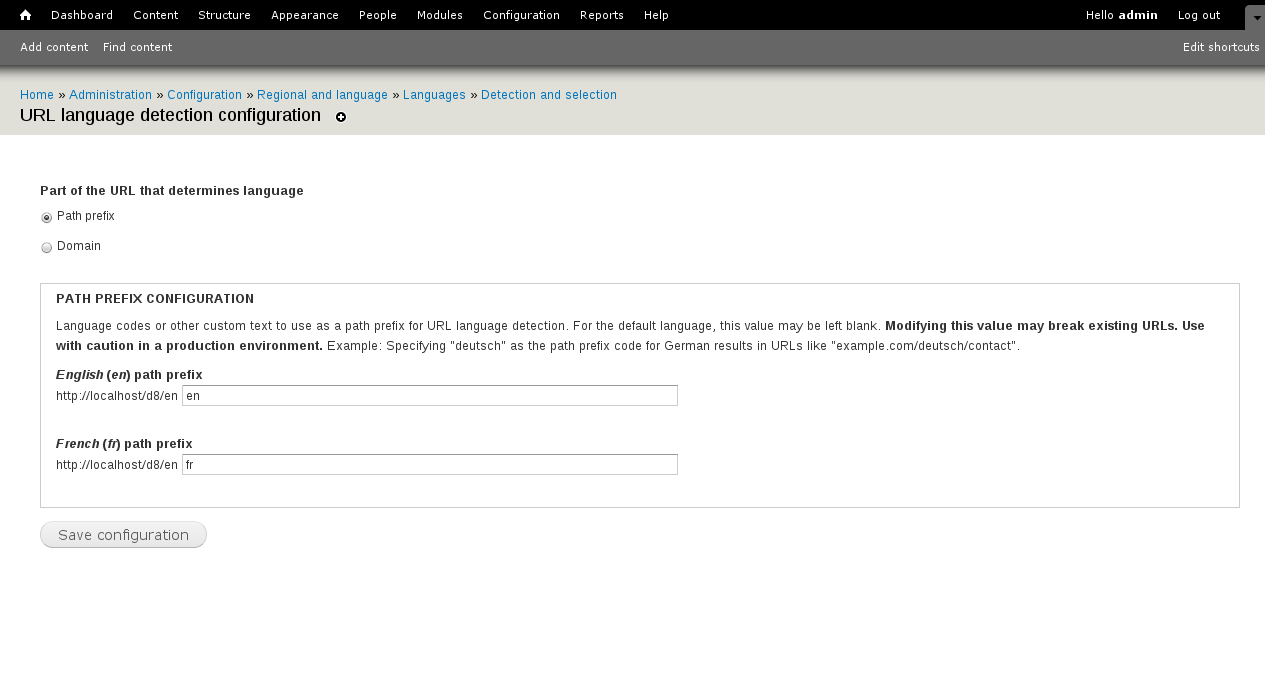The height and width of the screenshot is (696, 1265).
Task: Open the Find content shortcut
Action: (x=137, y=47)
